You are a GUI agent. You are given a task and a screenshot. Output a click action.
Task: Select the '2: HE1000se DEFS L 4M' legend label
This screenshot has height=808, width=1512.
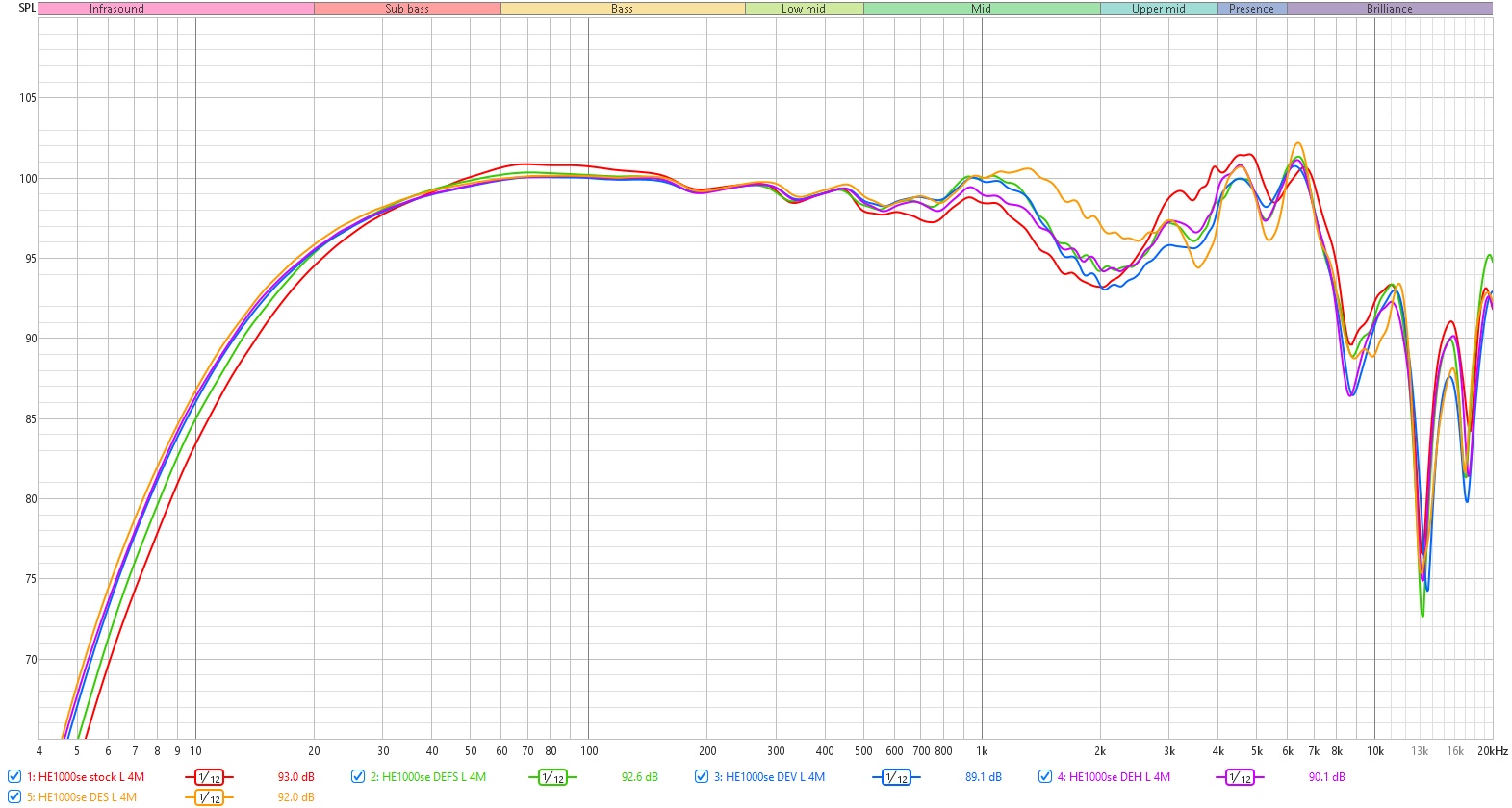click(x=428, y=777)
